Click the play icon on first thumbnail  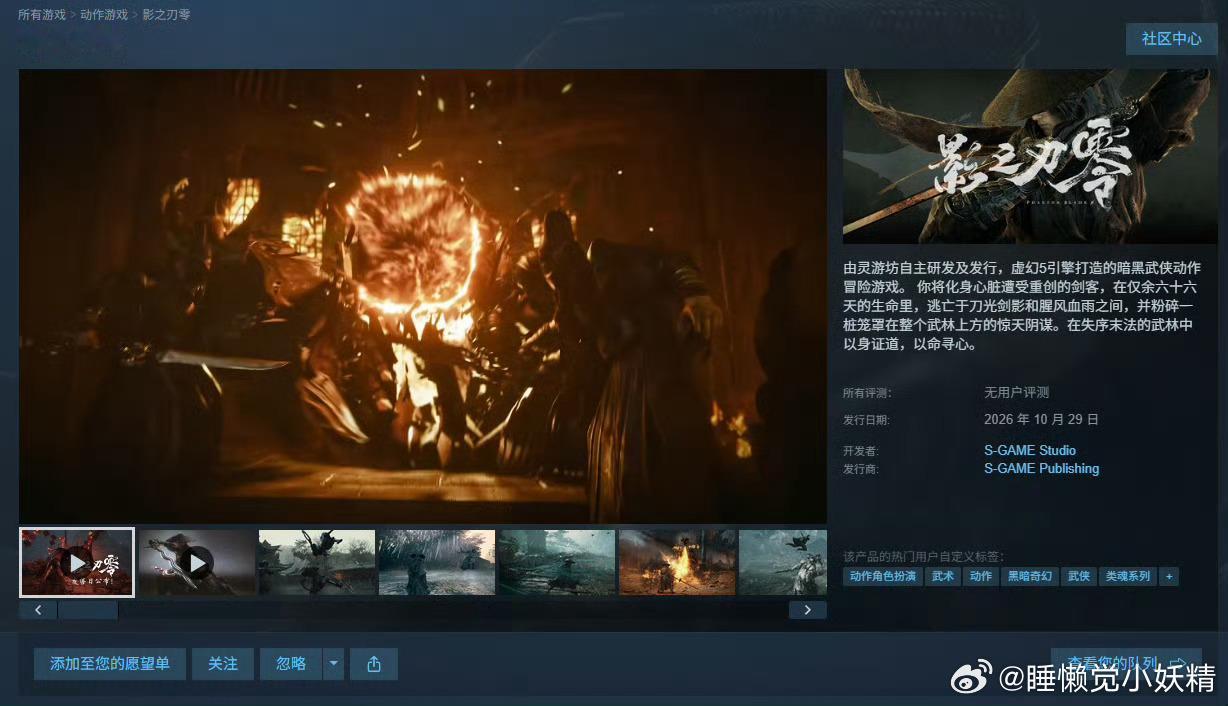coord(78,563)
